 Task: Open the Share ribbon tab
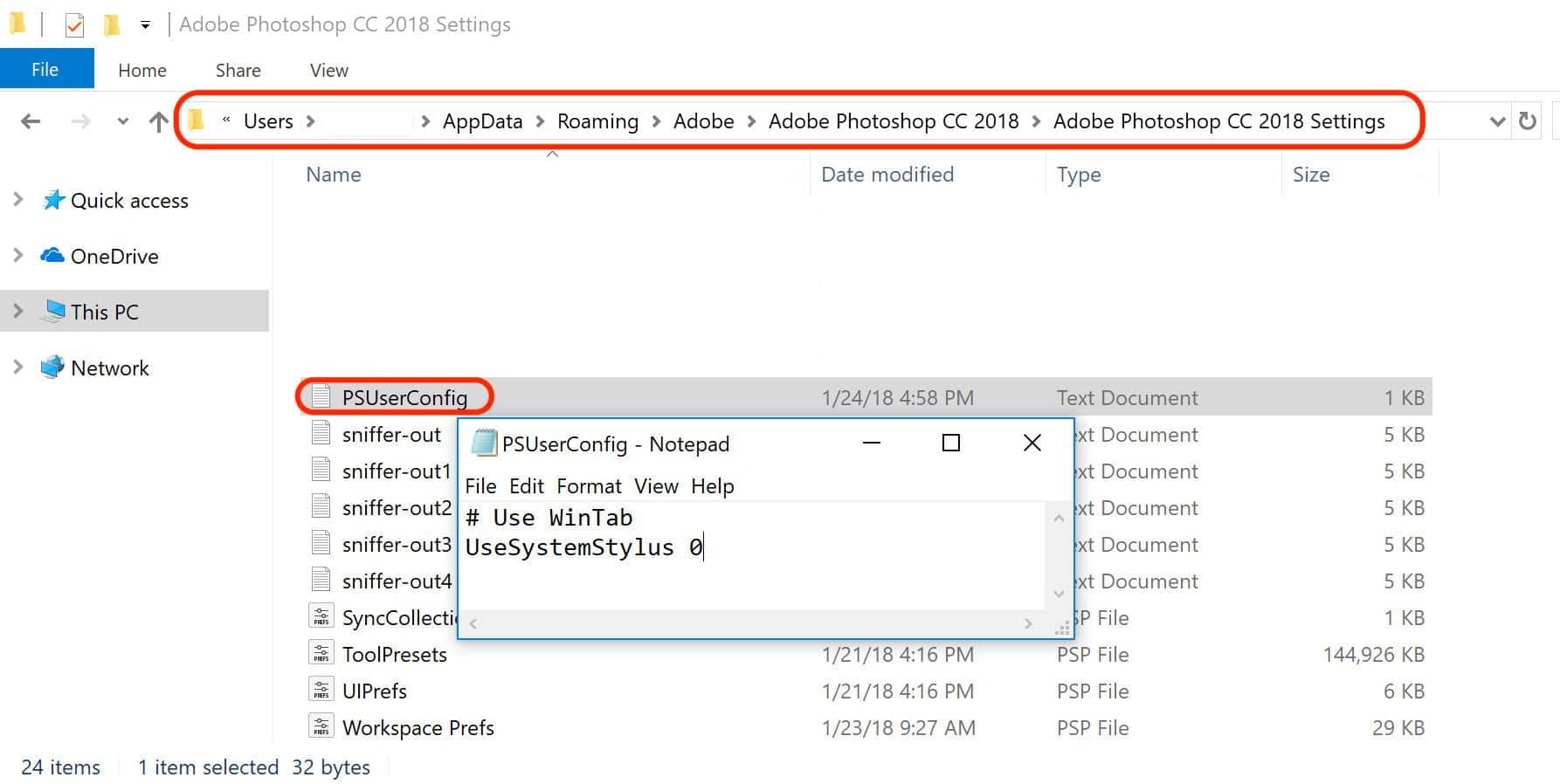pyautogui.click(x=238, y=71)
